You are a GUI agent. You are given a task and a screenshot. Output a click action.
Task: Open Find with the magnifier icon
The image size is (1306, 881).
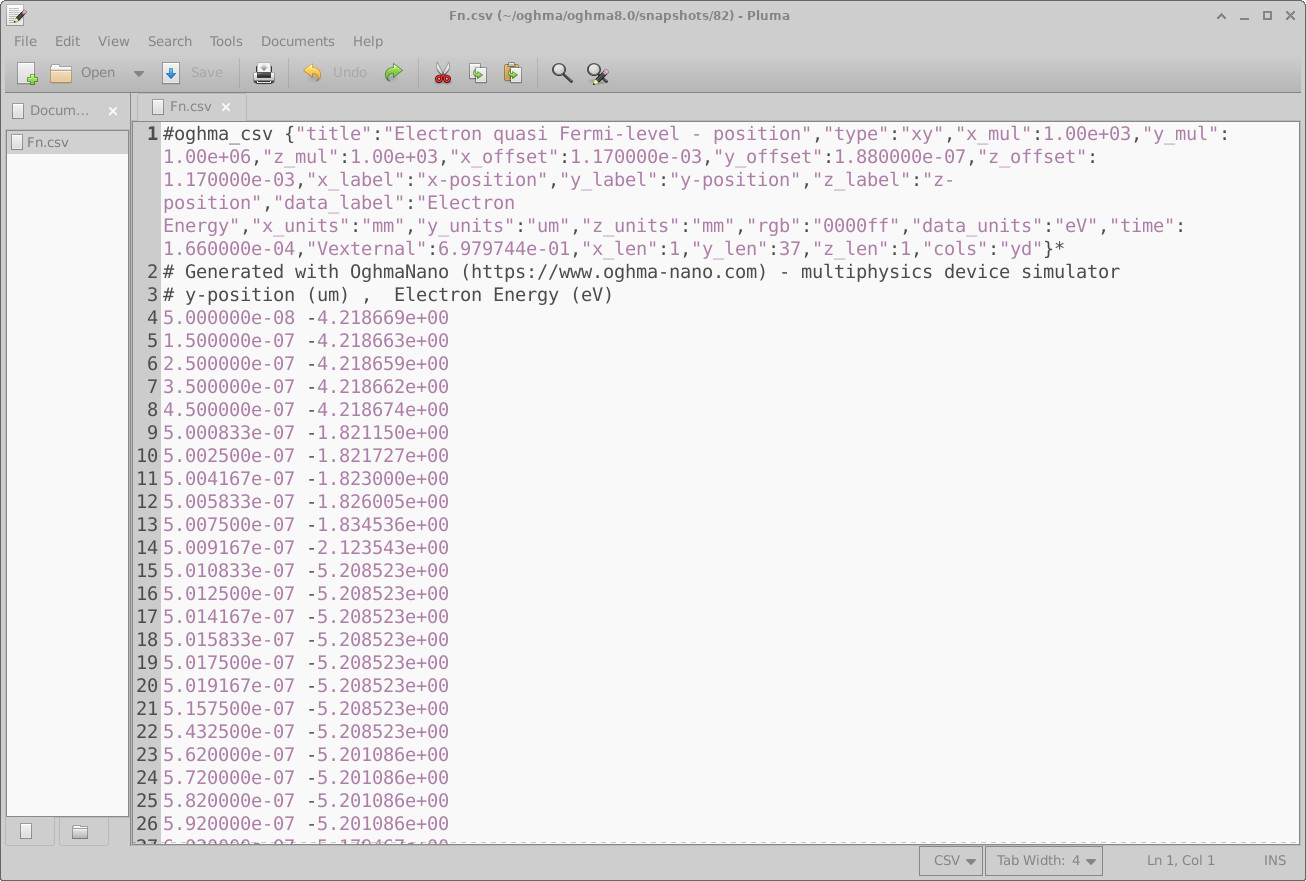pos(562,73)
